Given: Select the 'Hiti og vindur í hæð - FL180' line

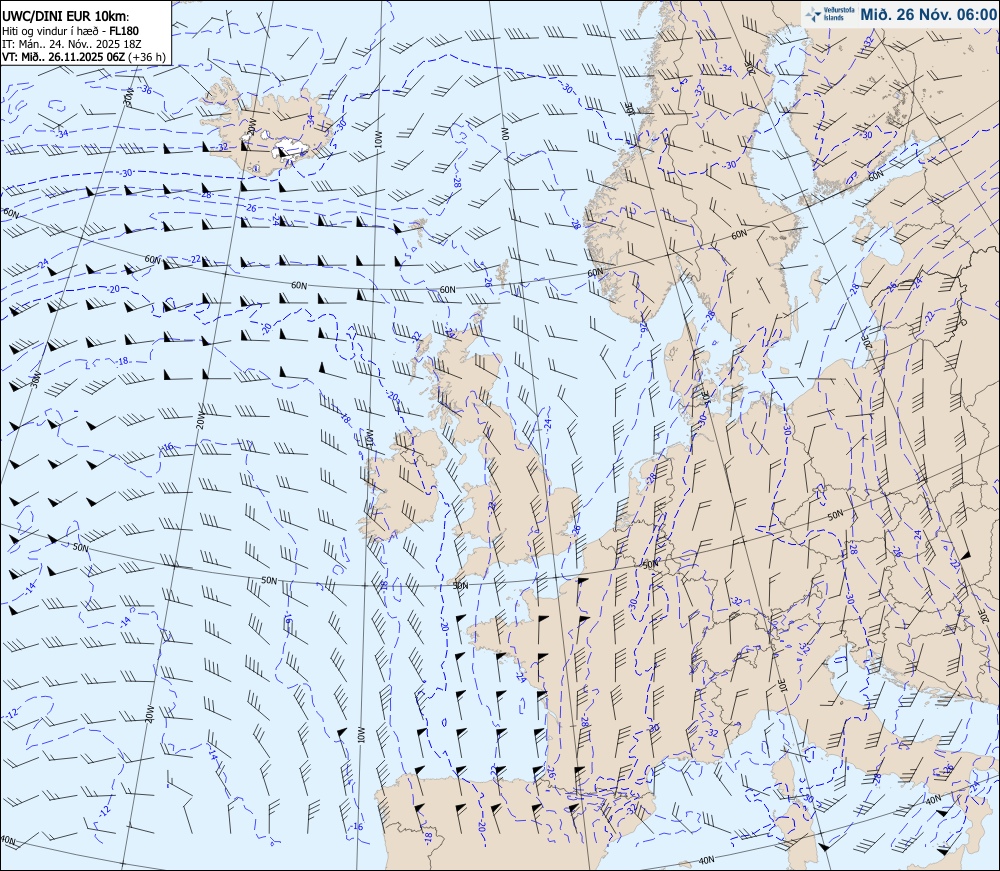Looking at the screenshot, I should (71, 31).
